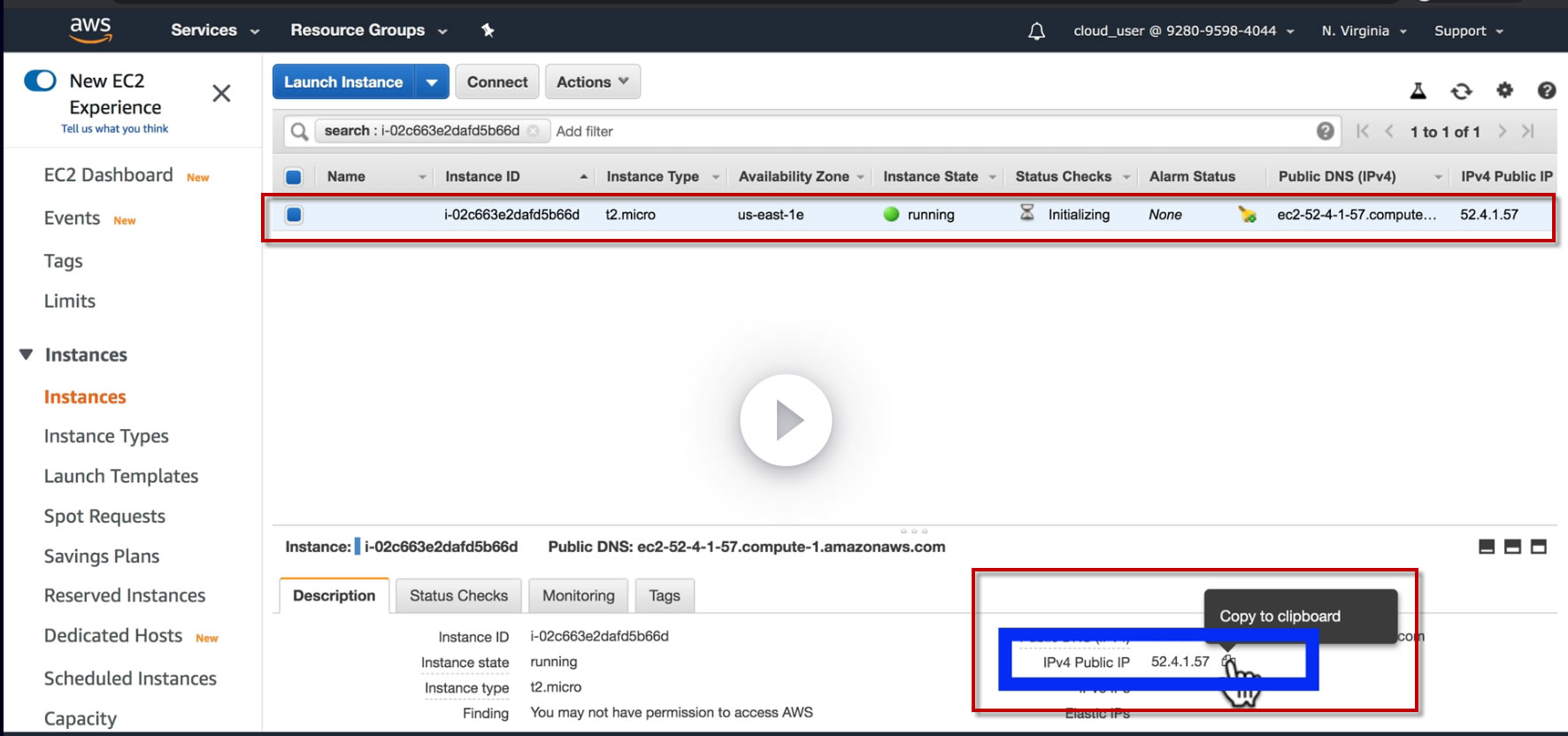Image resolution: width=1568 pixels, height=736 pixels.
Task: Open the notifications bell
Action: tap(1036, 31)
